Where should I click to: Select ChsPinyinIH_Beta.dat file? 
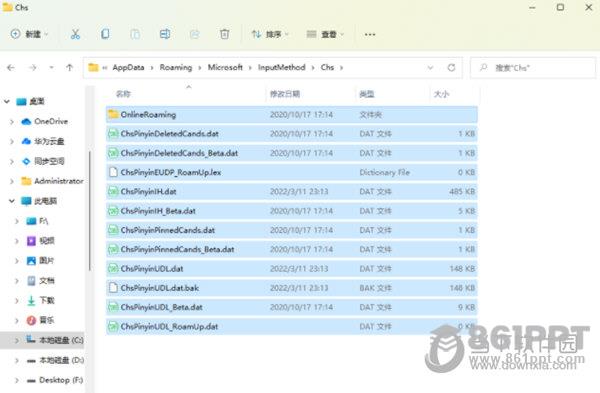(292, 211)
